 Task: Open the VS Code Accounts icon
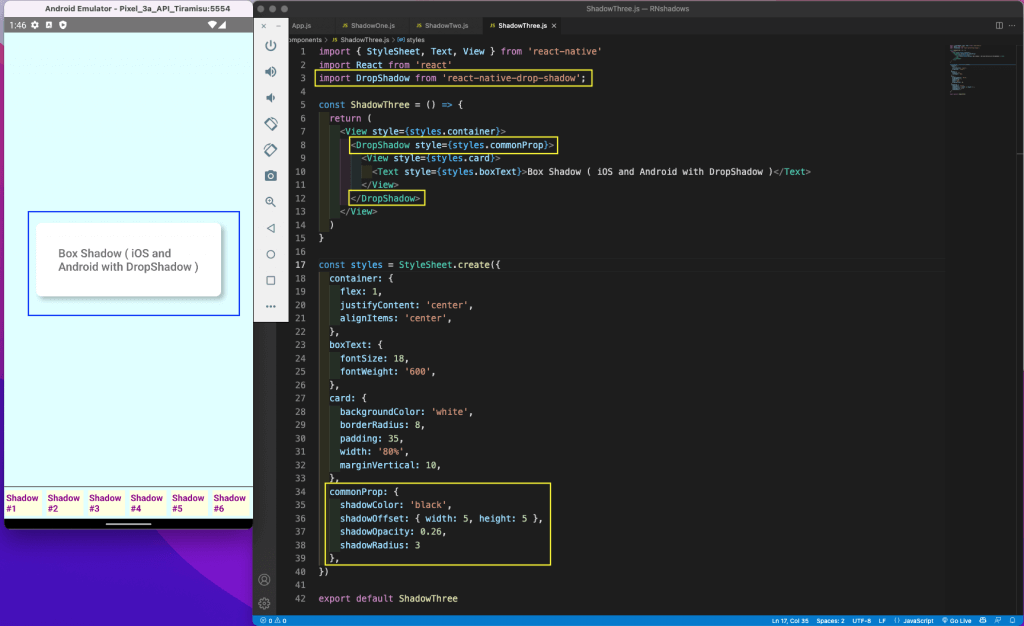(x=264, y=580)
